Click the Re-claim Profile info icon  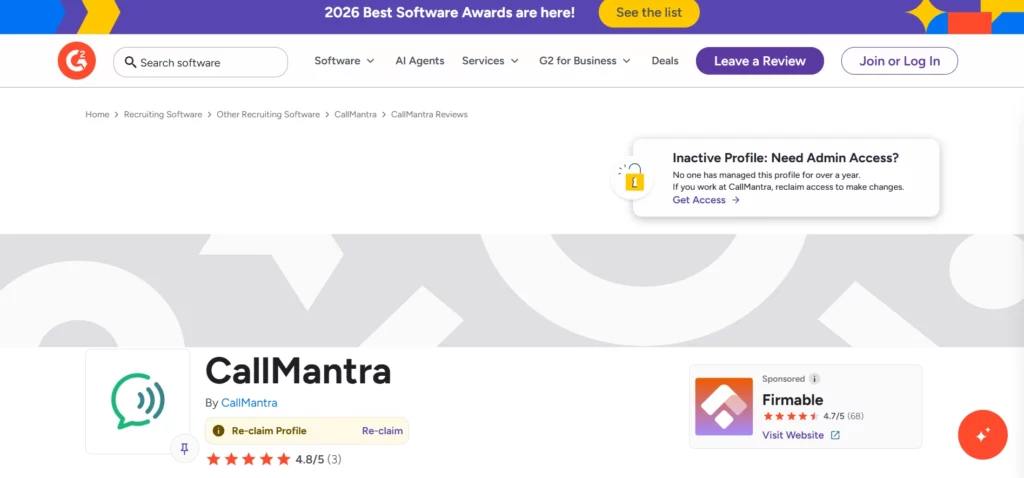[219, 431]
